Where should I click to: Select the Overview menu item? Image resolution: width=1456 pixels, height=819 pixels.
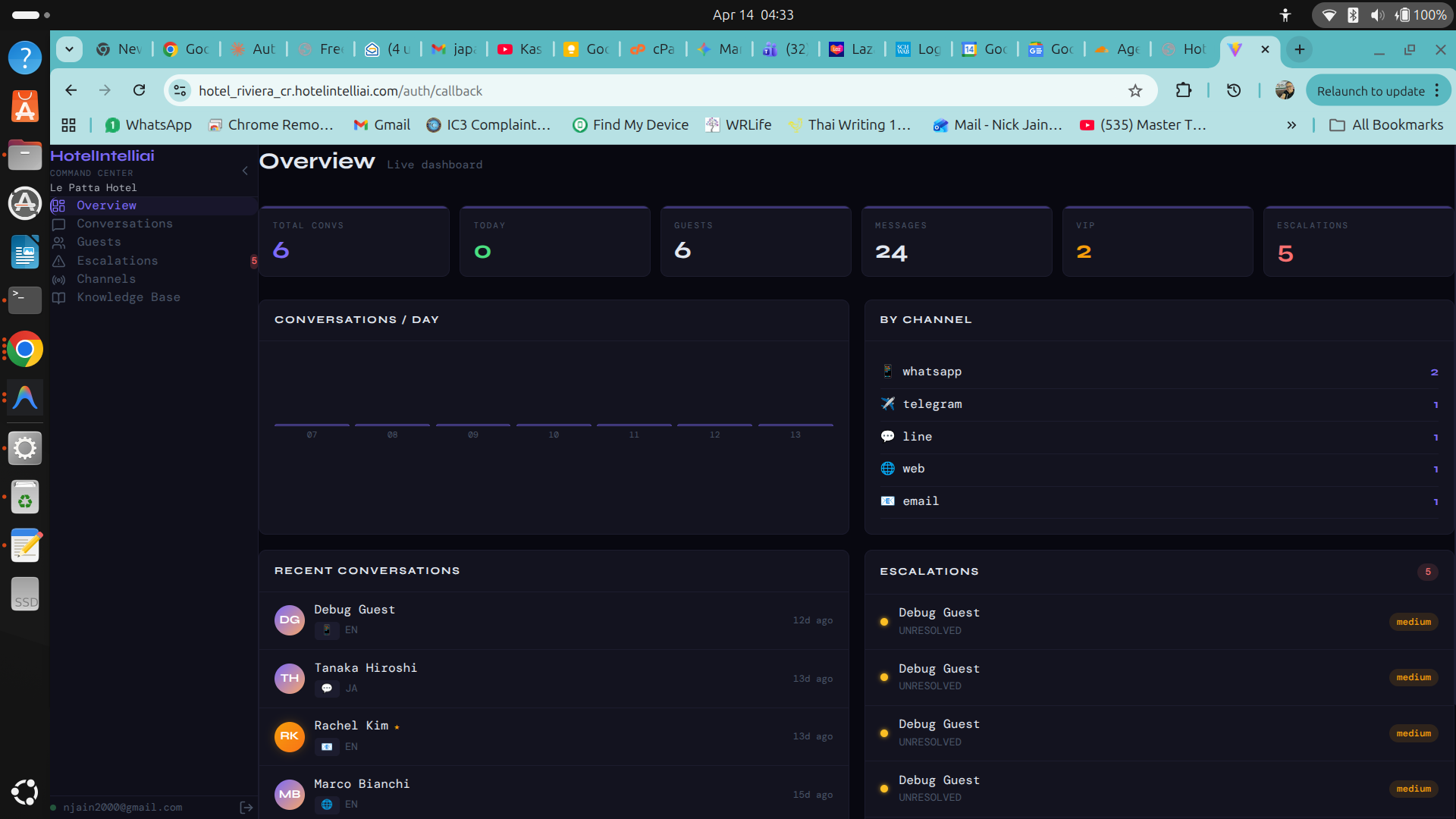(x=106, y=206)
